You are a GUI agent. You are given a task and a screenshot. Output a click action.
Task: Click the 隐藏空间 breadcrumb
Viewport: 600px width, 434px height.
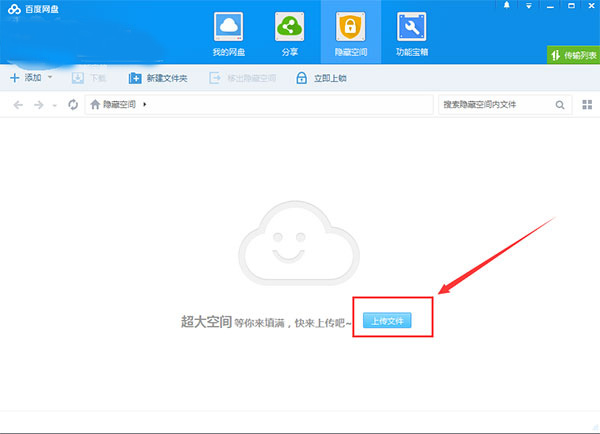(x=119, y=104)
